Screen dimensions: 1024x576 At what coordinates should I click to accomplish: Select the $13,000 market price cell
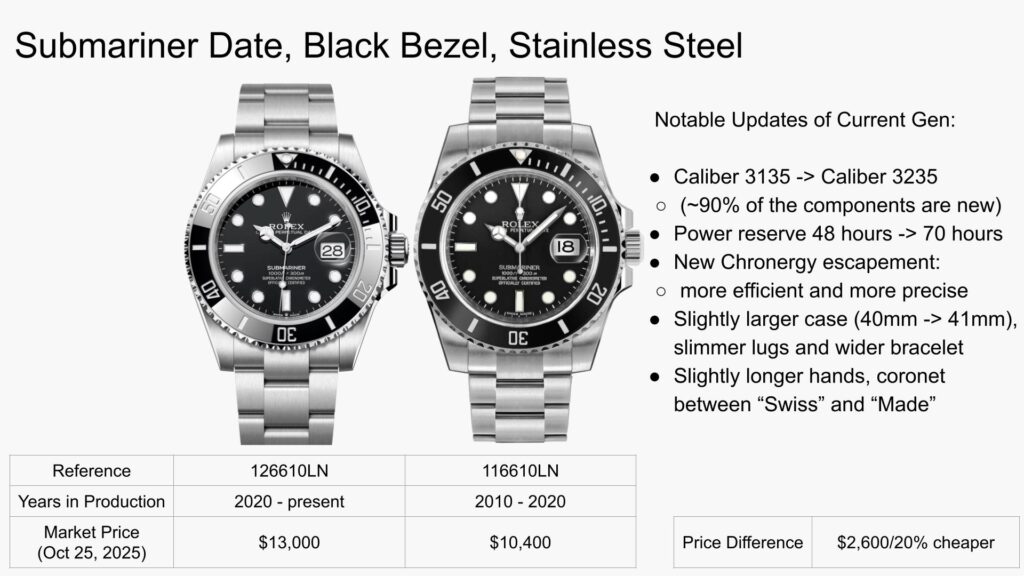point(289,542)
